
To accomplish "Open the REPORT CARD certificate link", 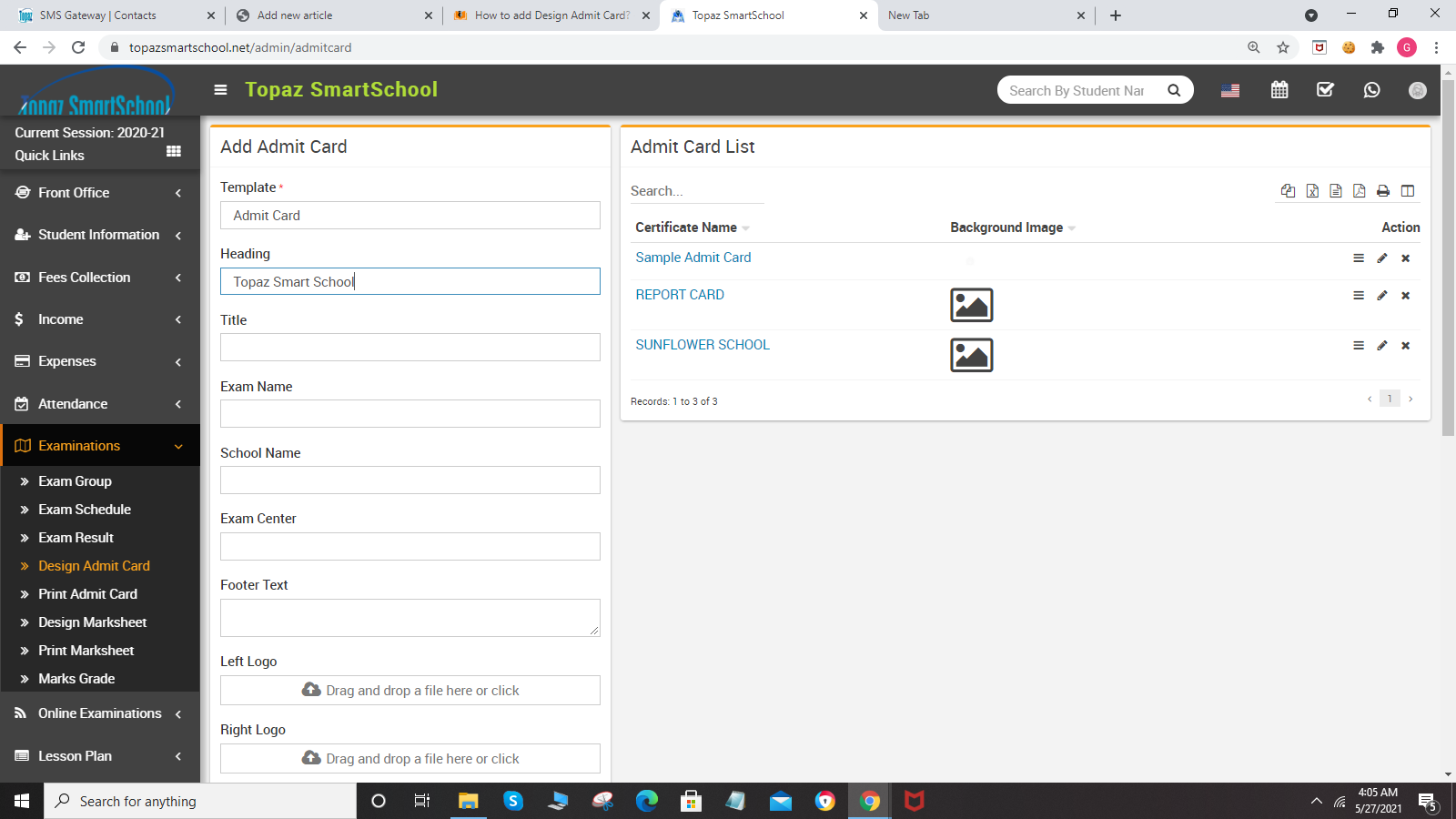I will point(680,295).
